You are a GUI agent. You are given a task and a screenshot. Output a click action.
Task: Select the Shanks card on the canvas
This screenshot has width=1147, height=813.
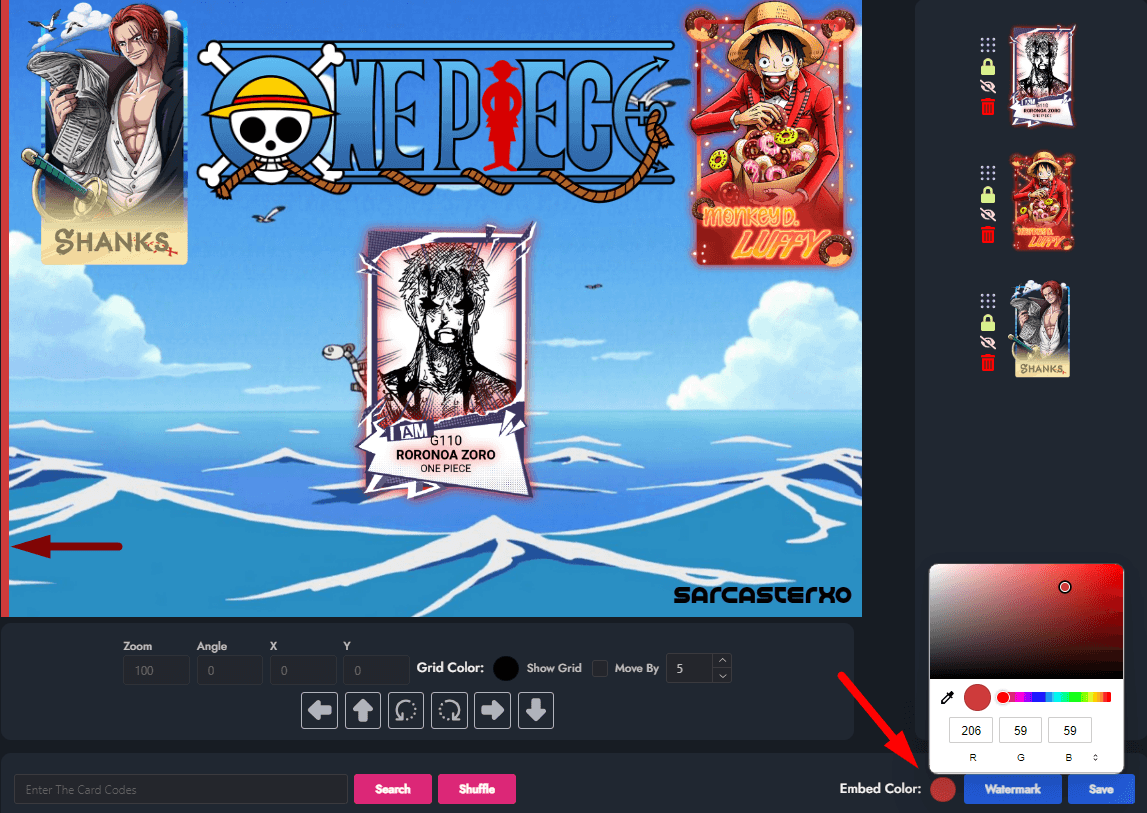(106, 135)
